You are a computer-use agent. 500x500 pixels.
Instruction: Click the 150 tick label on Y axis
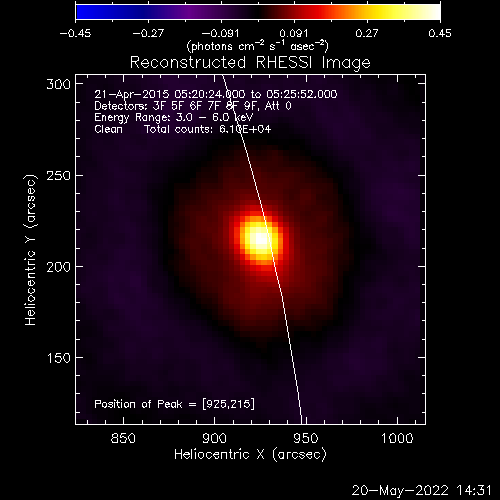pos(58,358)
